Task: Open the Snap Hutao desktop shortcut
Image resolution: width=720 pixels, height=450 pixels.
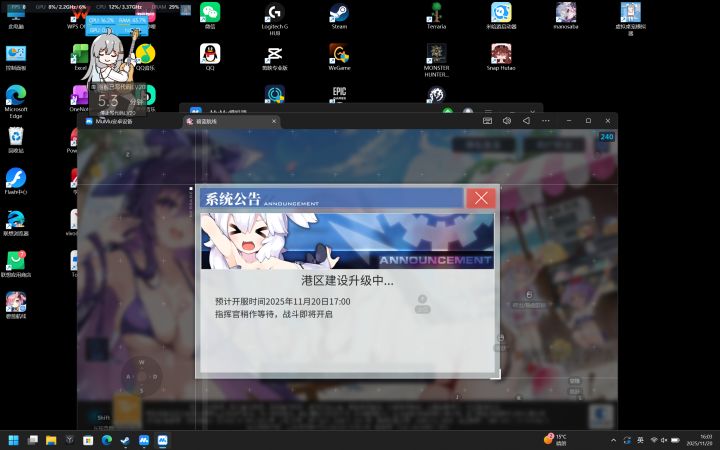Action: (x=501, y=57)
